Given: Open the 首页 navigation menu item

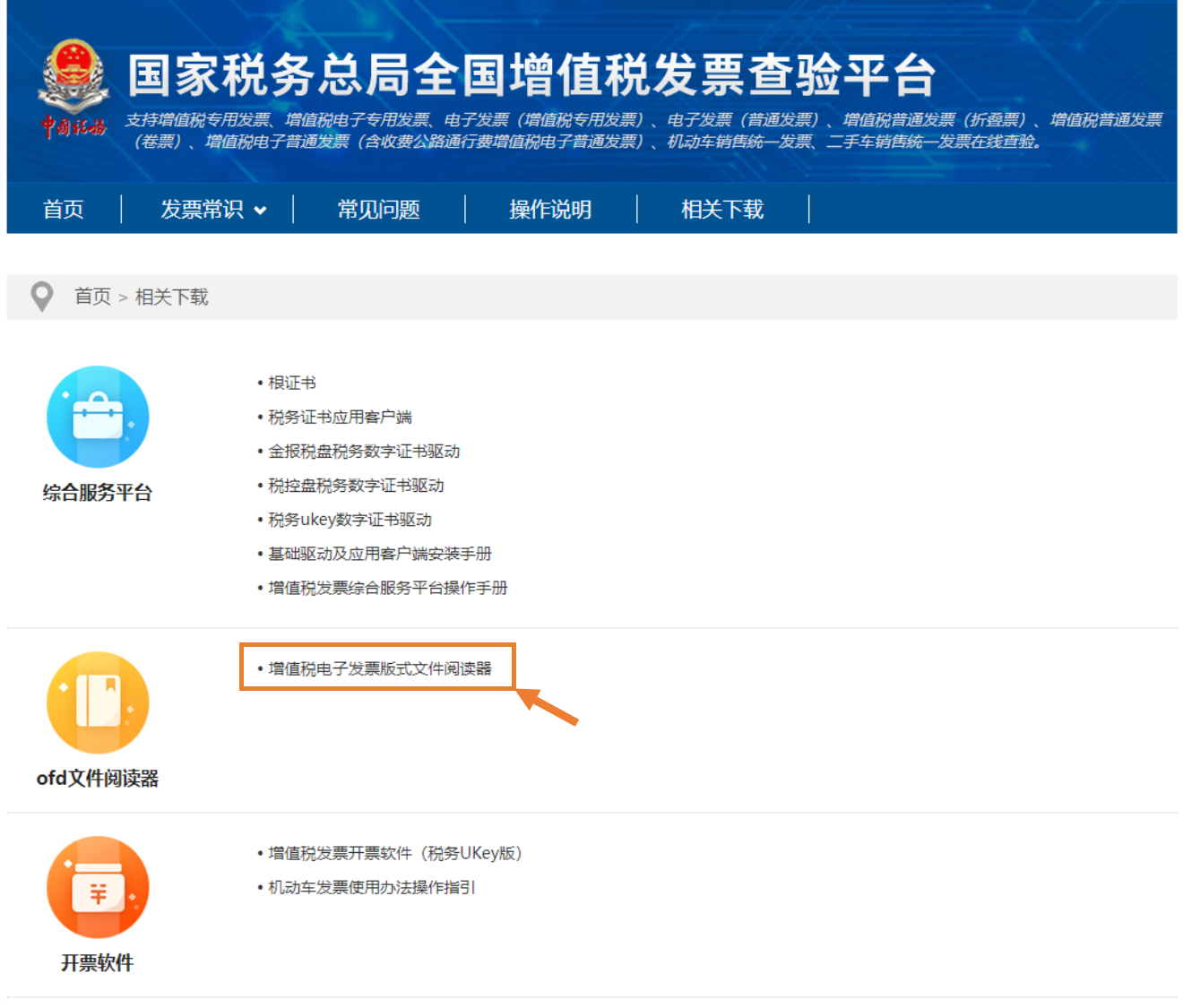Looking at the screenshot, I should (x=64, y=210).
